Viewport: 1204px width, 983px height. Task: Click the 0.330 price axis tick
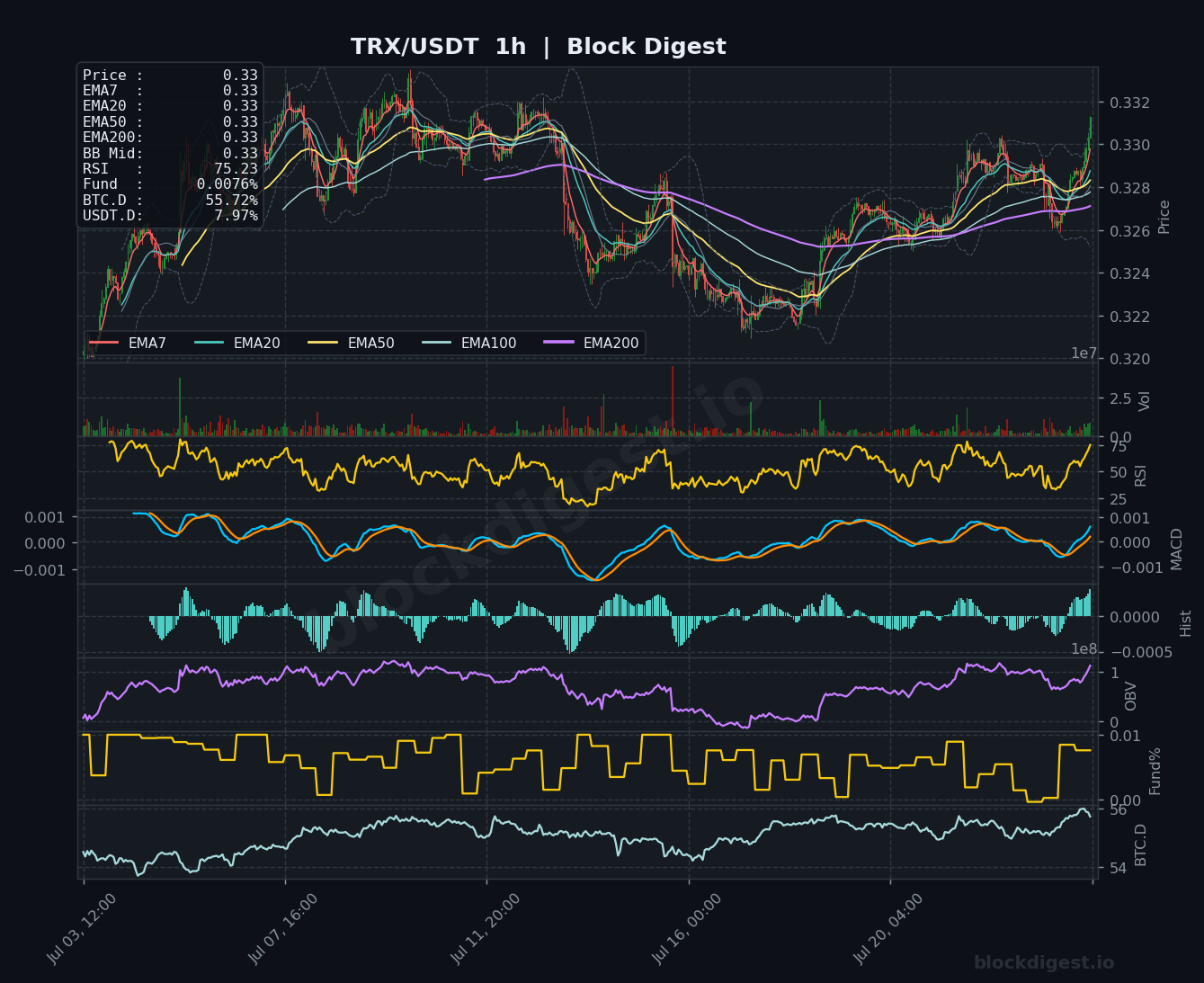pyautogui.click(x=1129, y=146)
